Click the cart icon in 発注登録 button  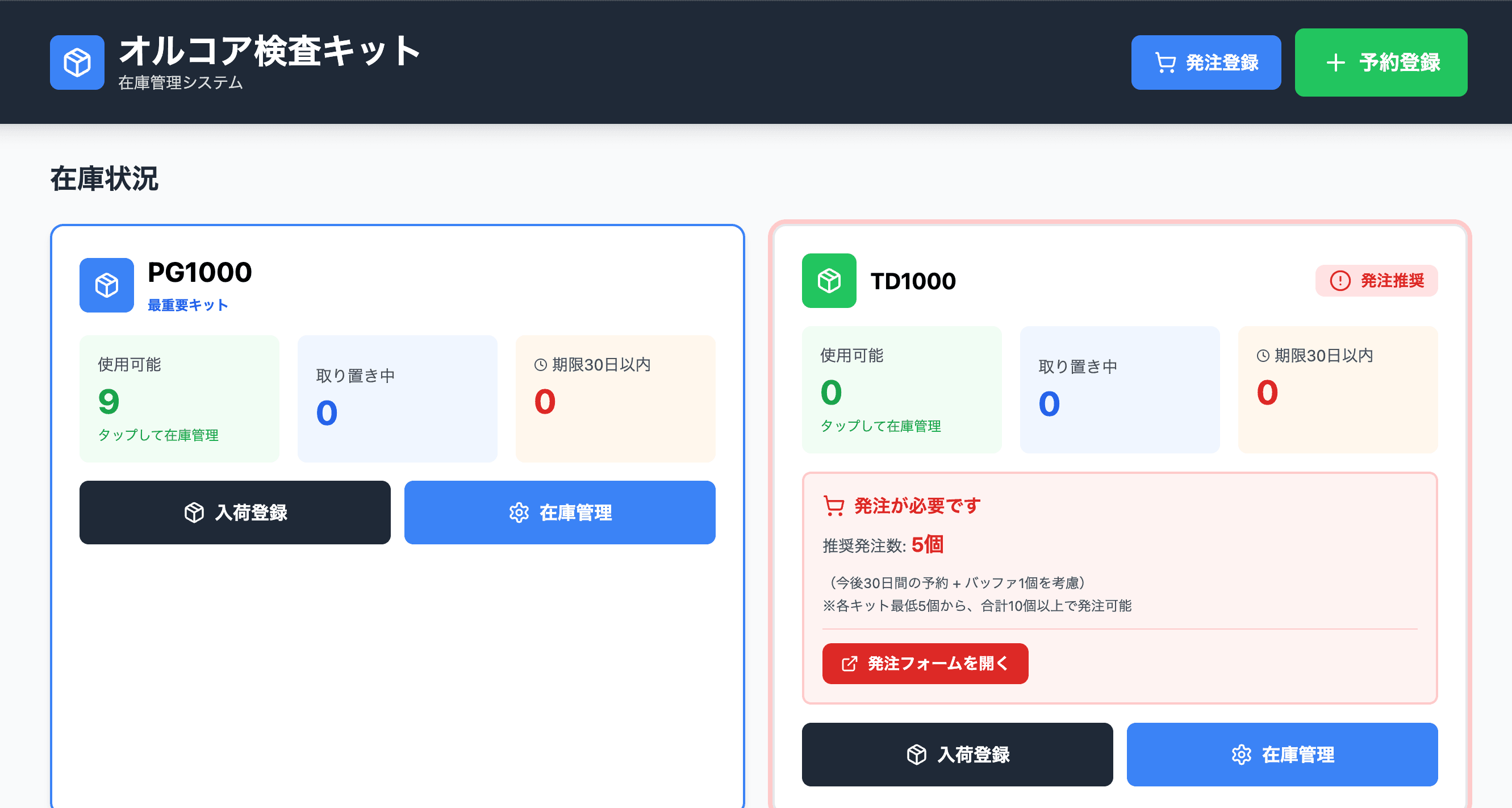pyautogui.click(x=1165, y=63)
